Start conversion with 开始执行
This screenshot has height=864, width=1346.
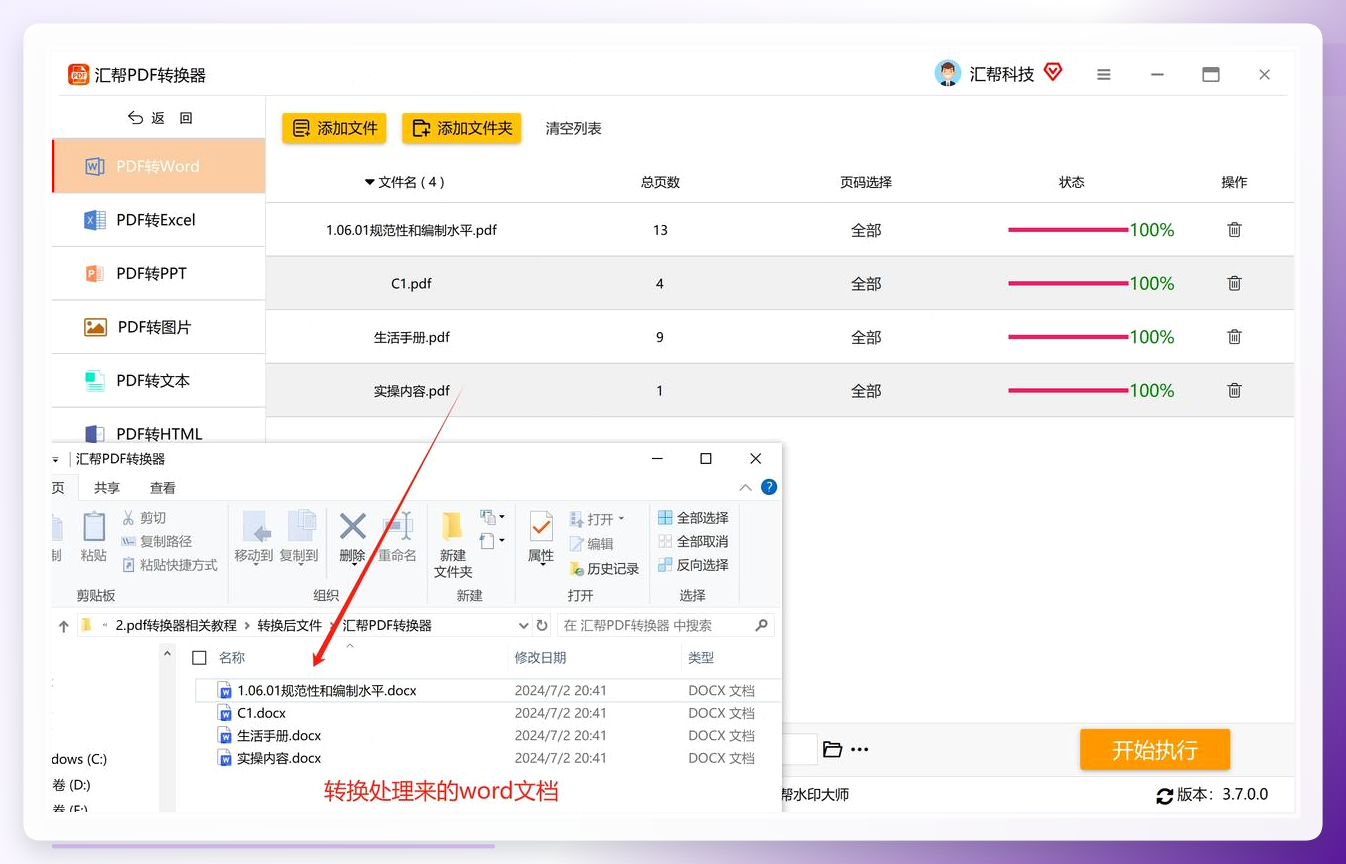(1155, 750)
